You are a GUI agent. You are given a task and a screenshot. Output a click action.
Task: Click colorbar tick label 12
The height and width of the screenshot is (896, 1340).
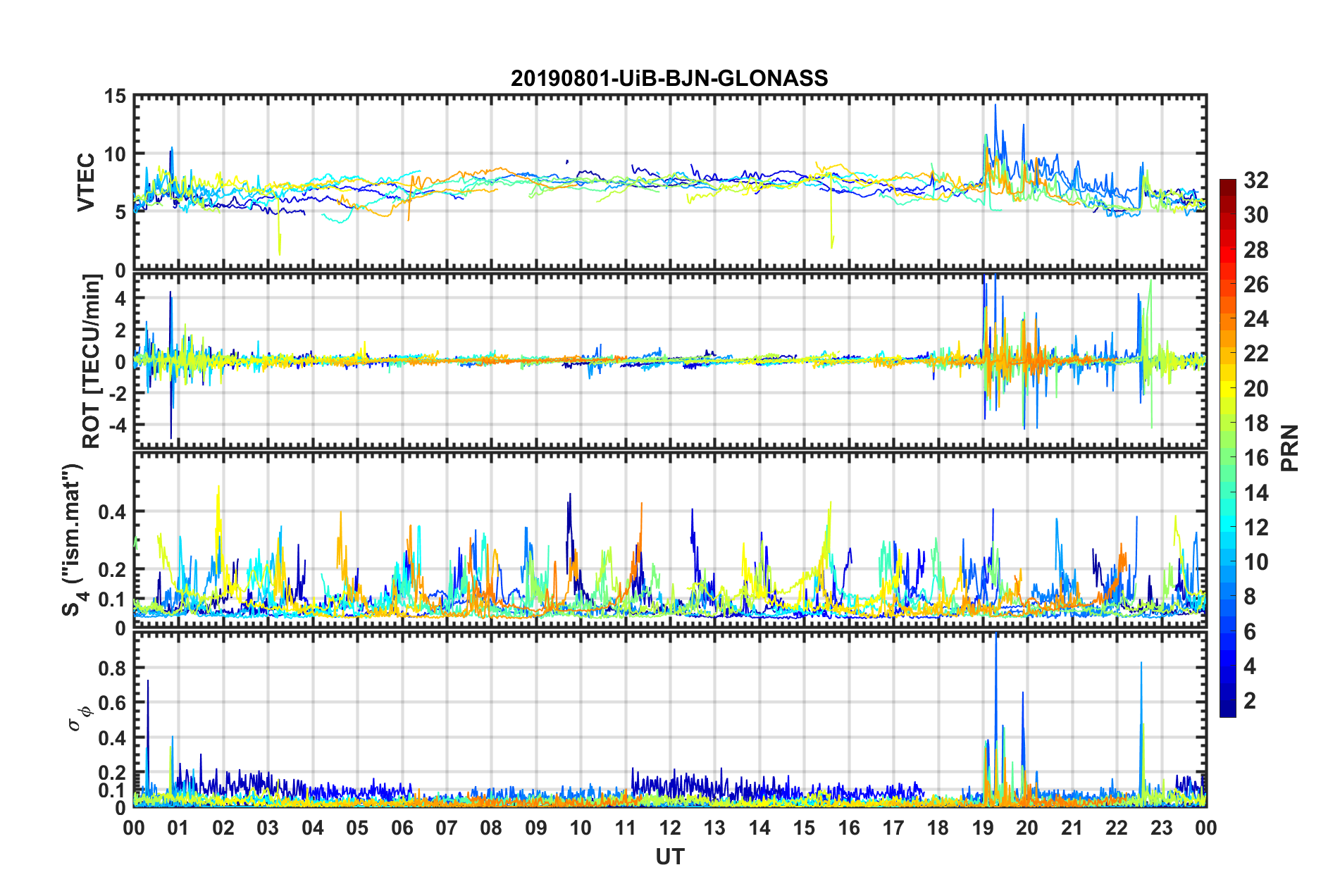[1256, 527]
